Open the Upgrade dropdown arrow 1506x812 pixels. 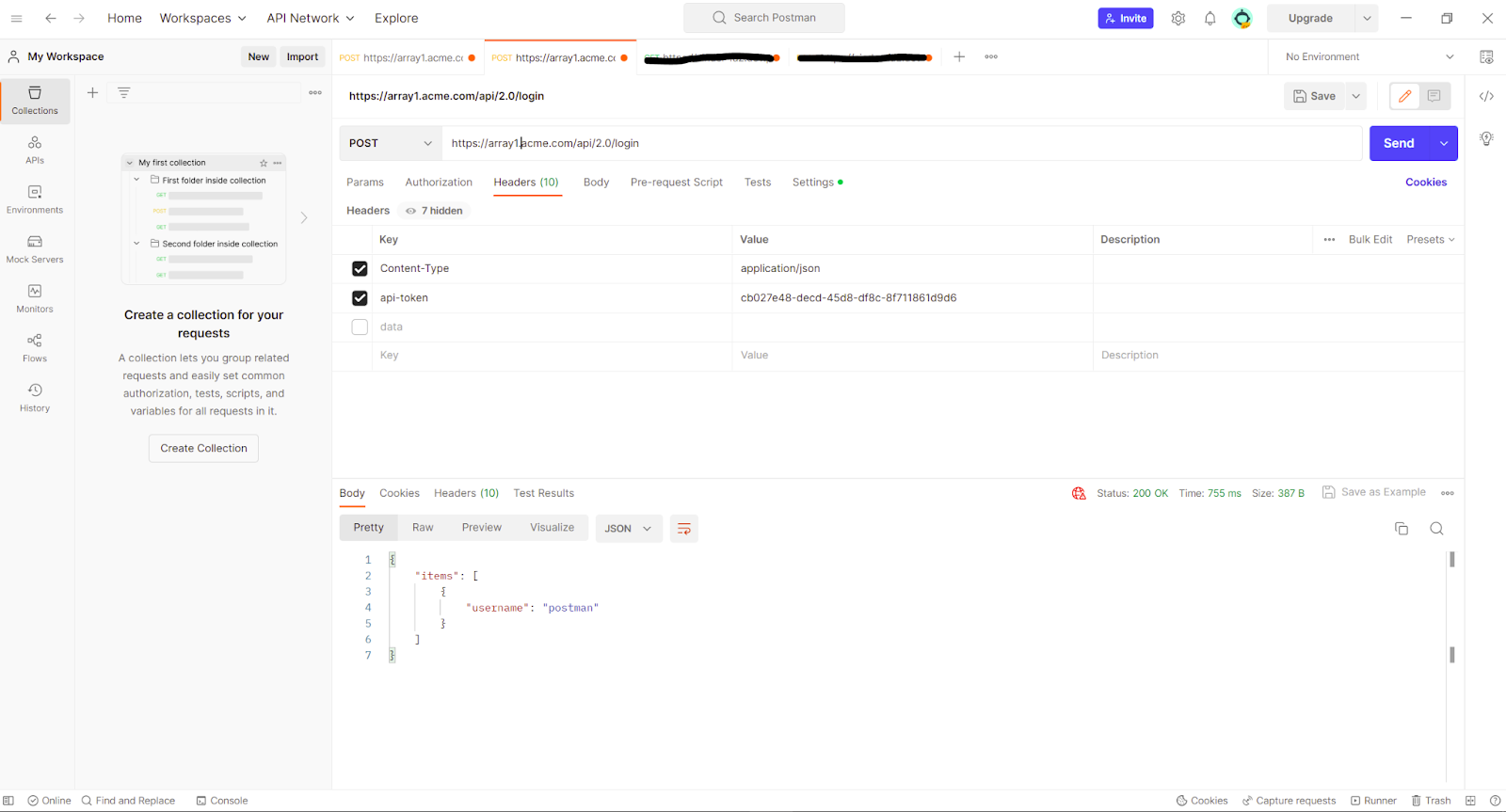click(1367, 18)
